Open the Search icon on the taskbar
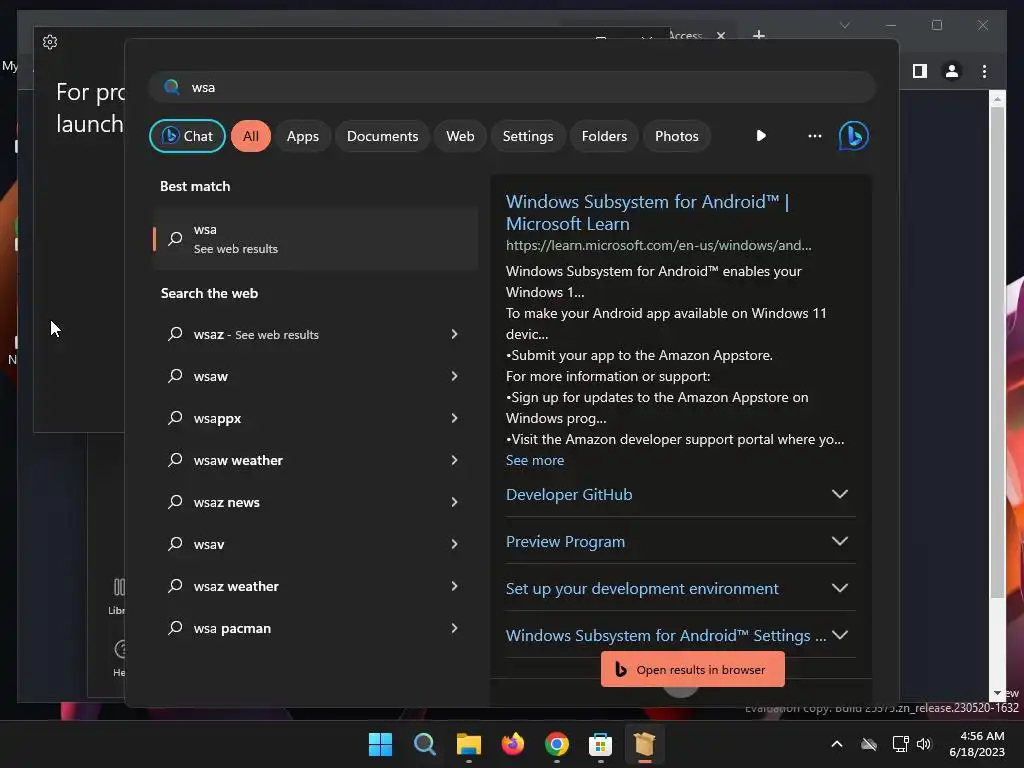Screen dimensions: 1024x768 pos(424,744)
